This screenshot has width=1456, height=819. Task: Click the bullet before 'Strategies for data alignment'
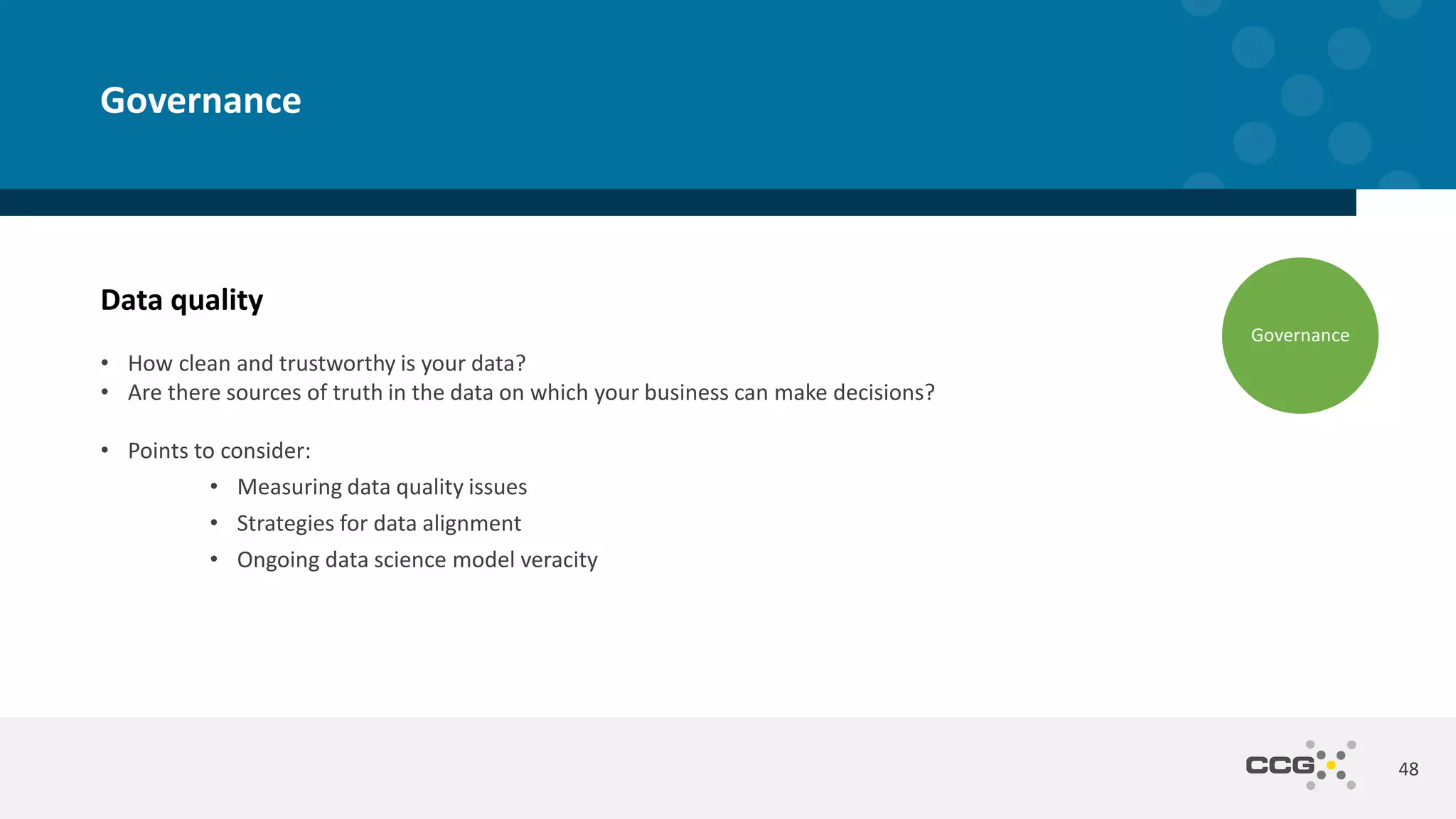coord(214,523)
